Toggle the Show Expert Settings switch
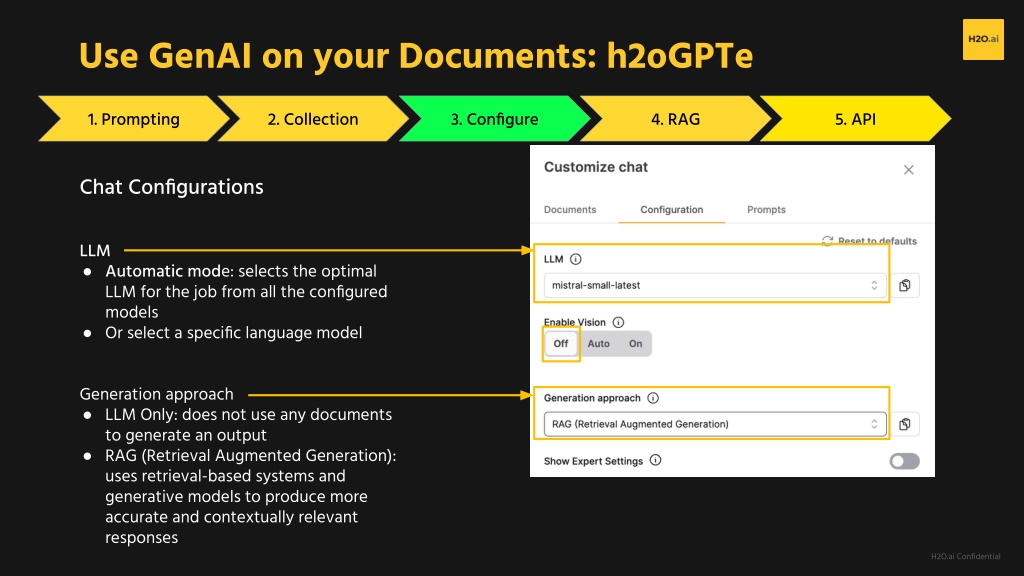 pyautogui.click(x=904, y=461)
